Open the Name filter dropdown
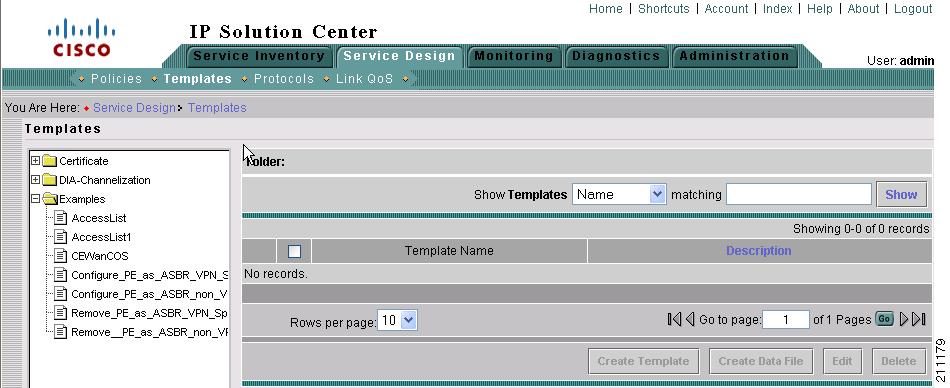Image resolution: width=950 pixels, height=388 pixels. coord(619,195)
